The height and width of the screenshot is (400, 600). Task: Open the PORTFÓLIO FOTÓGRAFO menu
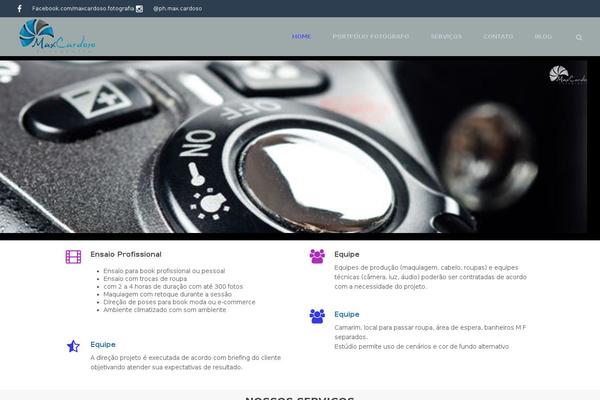(371, 36)
